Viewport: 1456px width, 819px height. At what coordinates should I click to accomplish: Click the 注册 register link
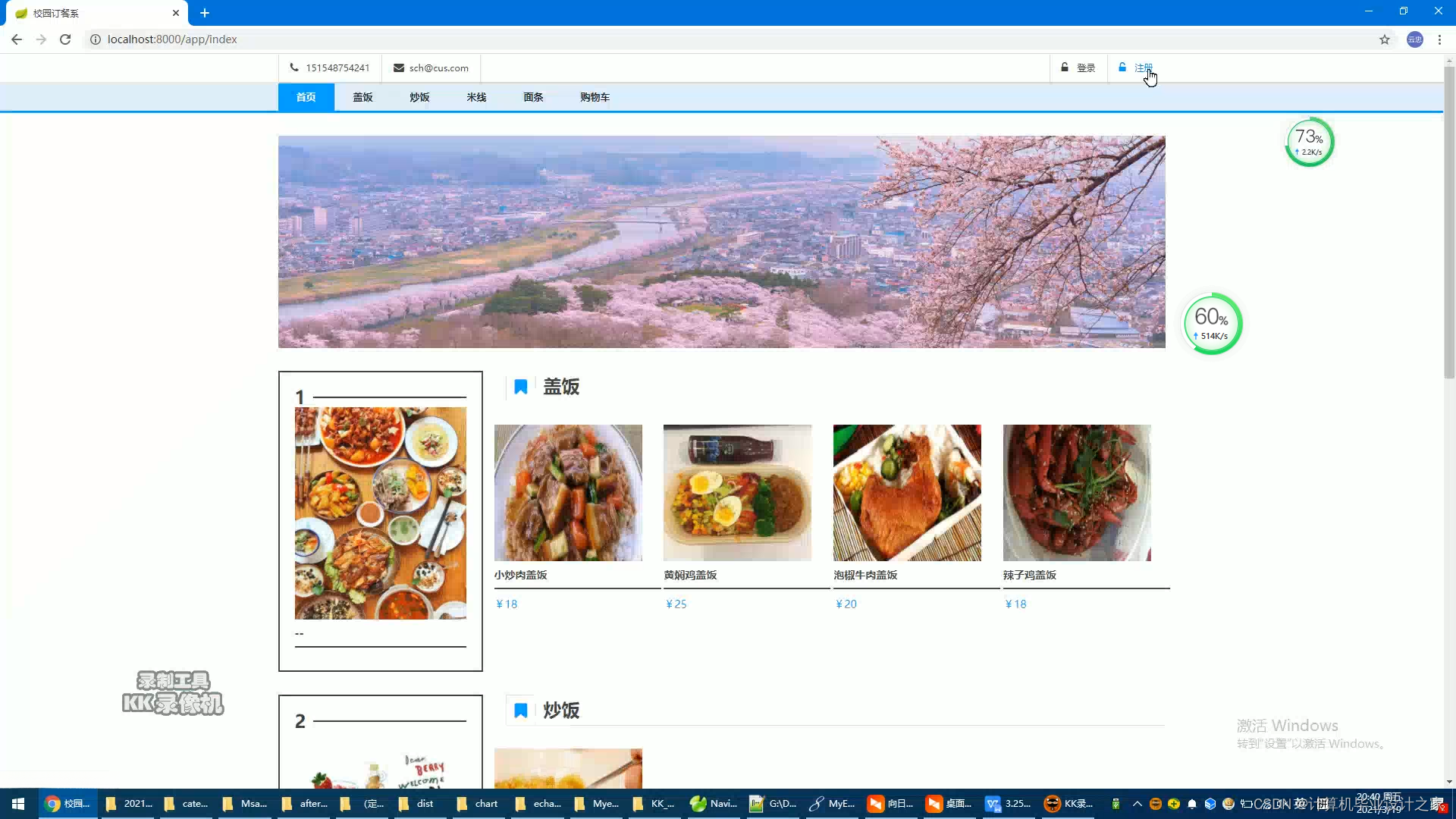(1143, 67)
